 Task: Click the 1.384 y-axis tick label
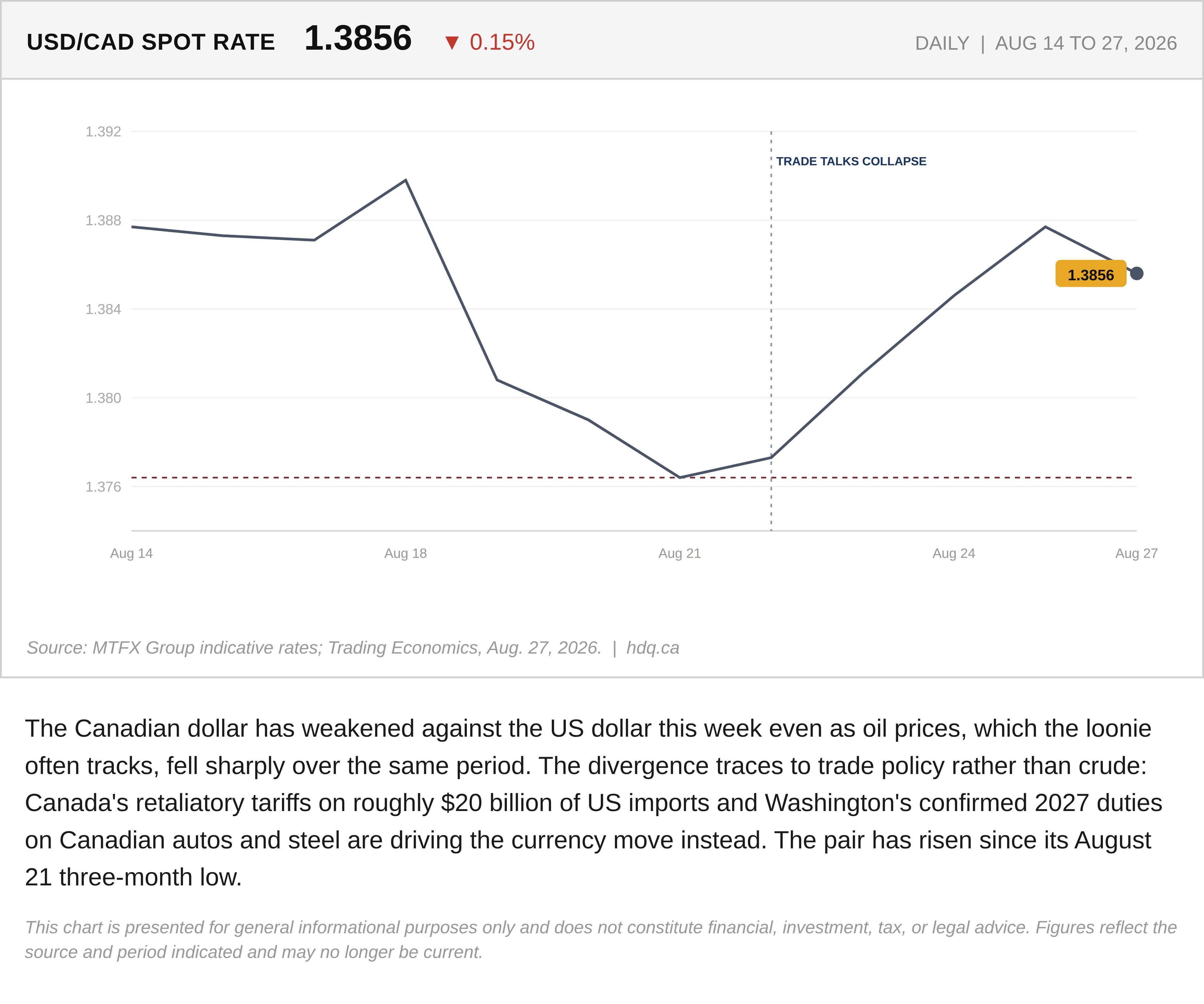(103, 309)
